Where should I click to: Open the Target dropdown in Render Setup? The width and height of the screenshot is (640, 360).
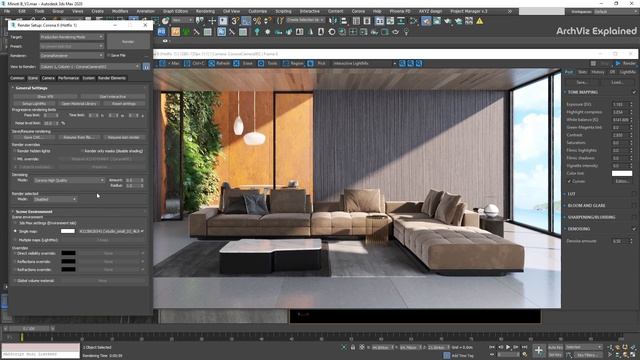point(72,37)
